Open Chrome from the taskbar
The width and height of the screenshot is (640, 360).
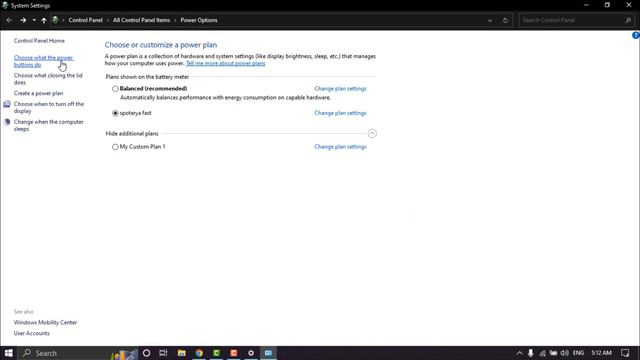pyautogui.click(x=199, y=353)
